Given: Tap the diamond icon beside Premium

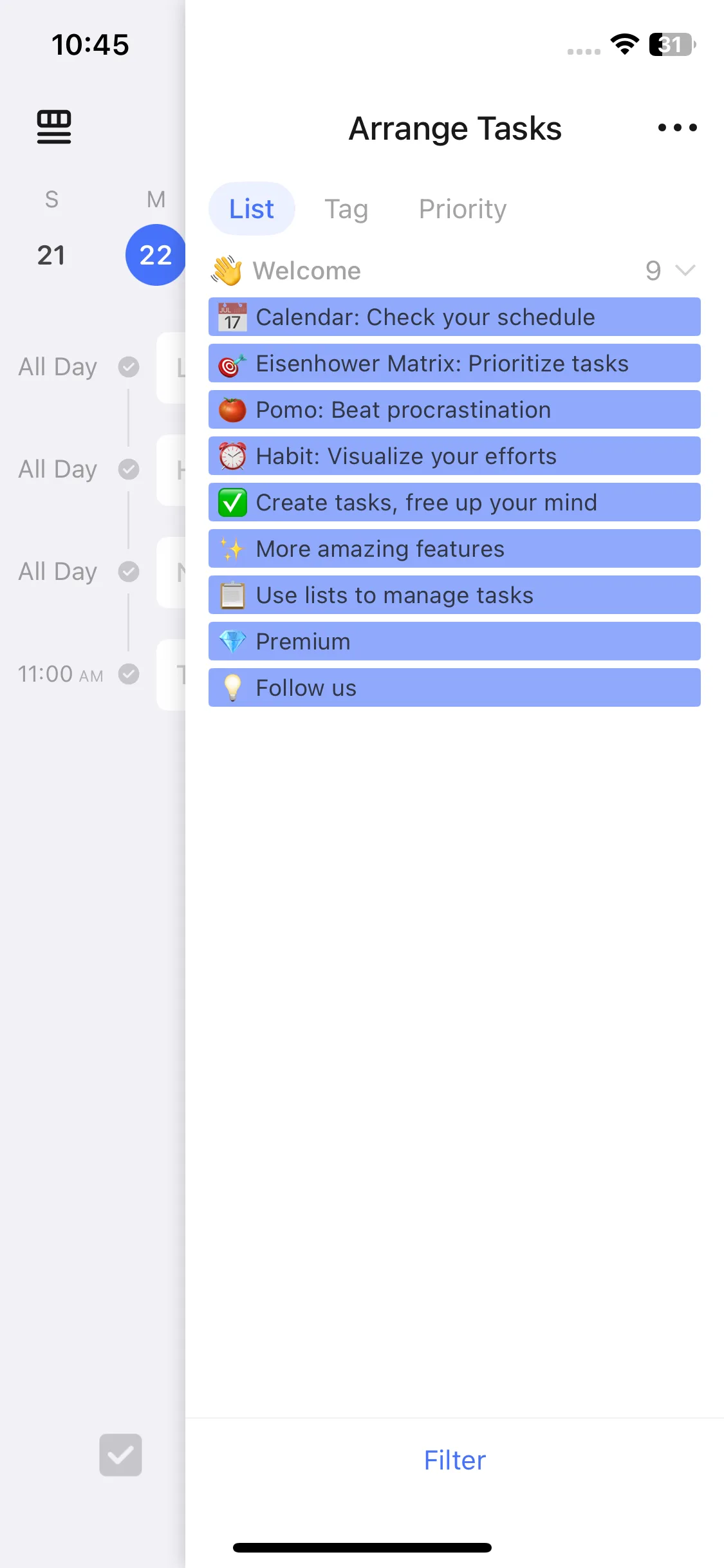Looking at the screenshot, I should (232, 641).
